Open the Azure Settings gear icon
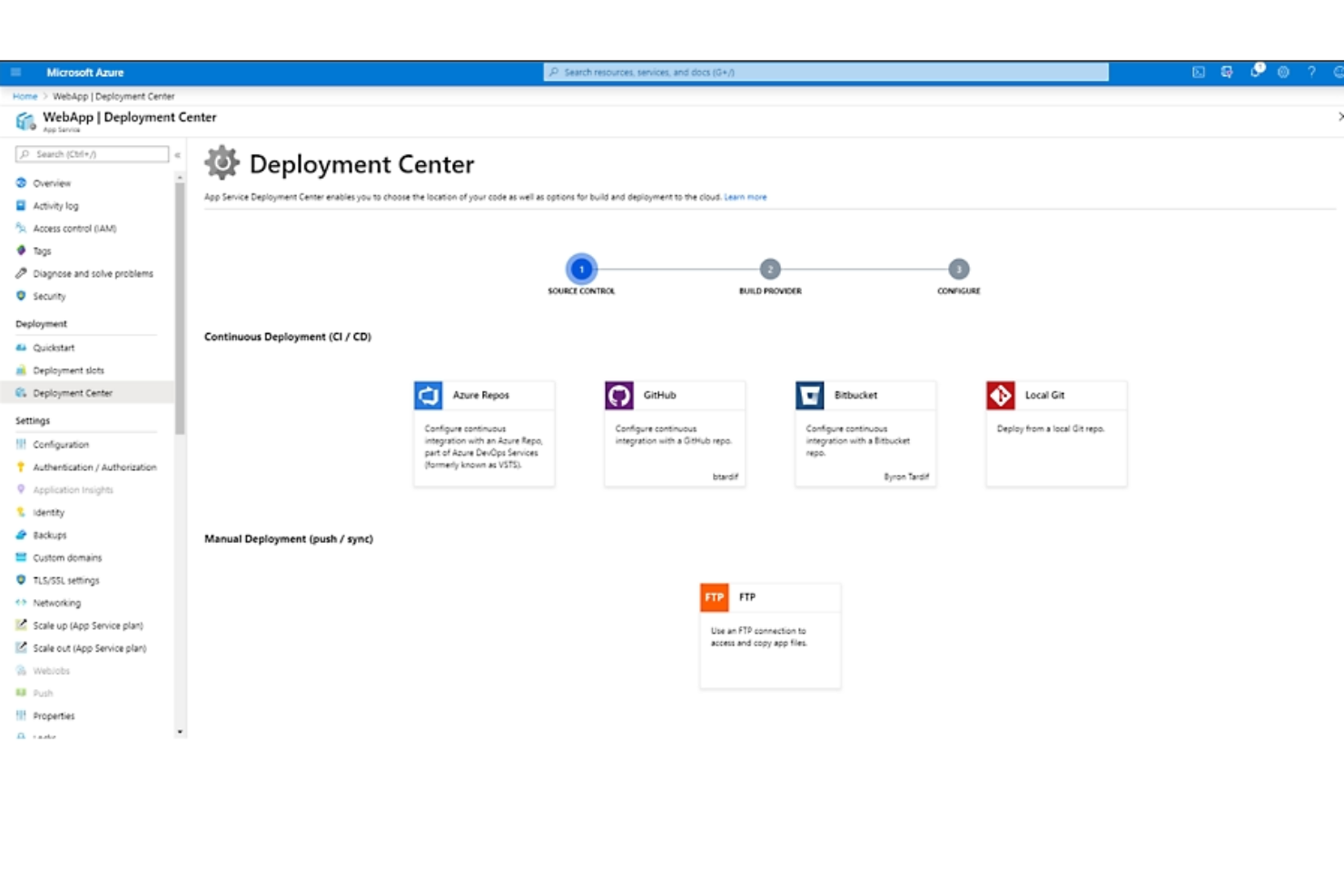1344x896 pixels. tap(1283, 72)
